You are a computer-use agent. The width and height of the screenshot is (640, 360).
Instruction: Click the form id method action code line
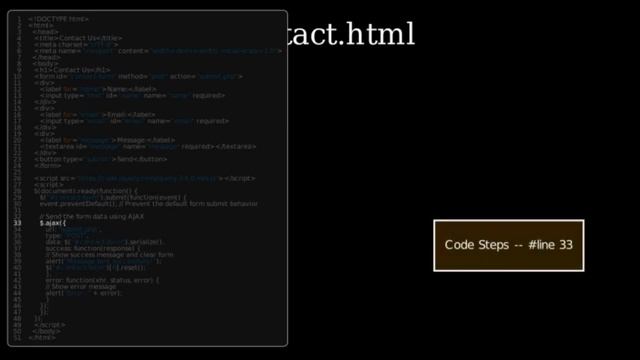coord(138,76)
